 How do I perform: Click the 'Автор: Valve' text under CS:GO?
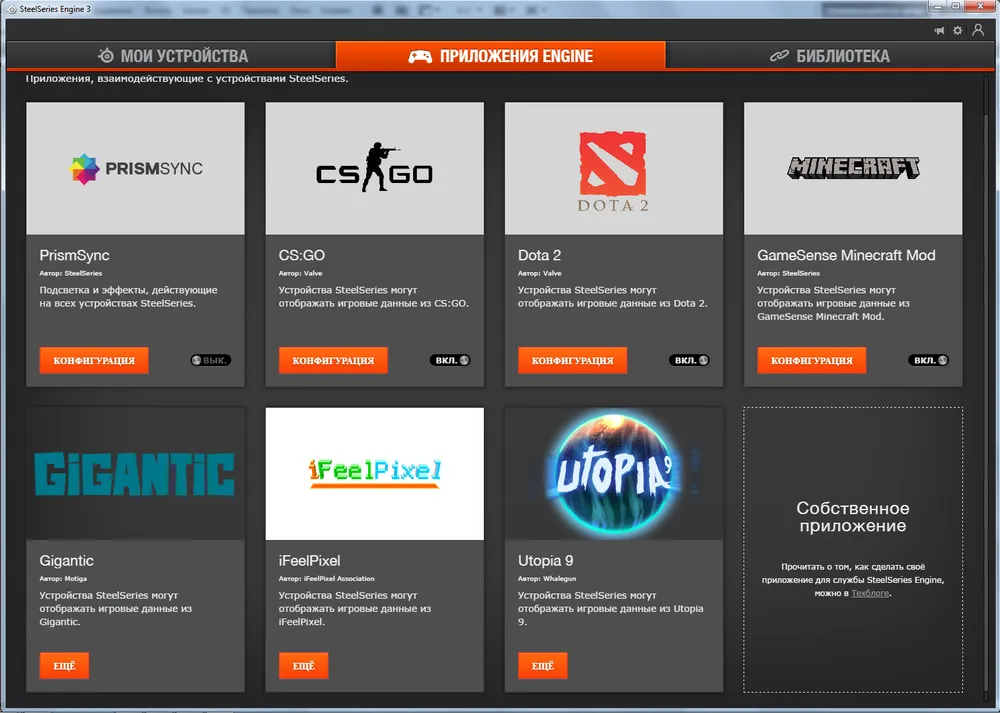(x=300, y=274)
